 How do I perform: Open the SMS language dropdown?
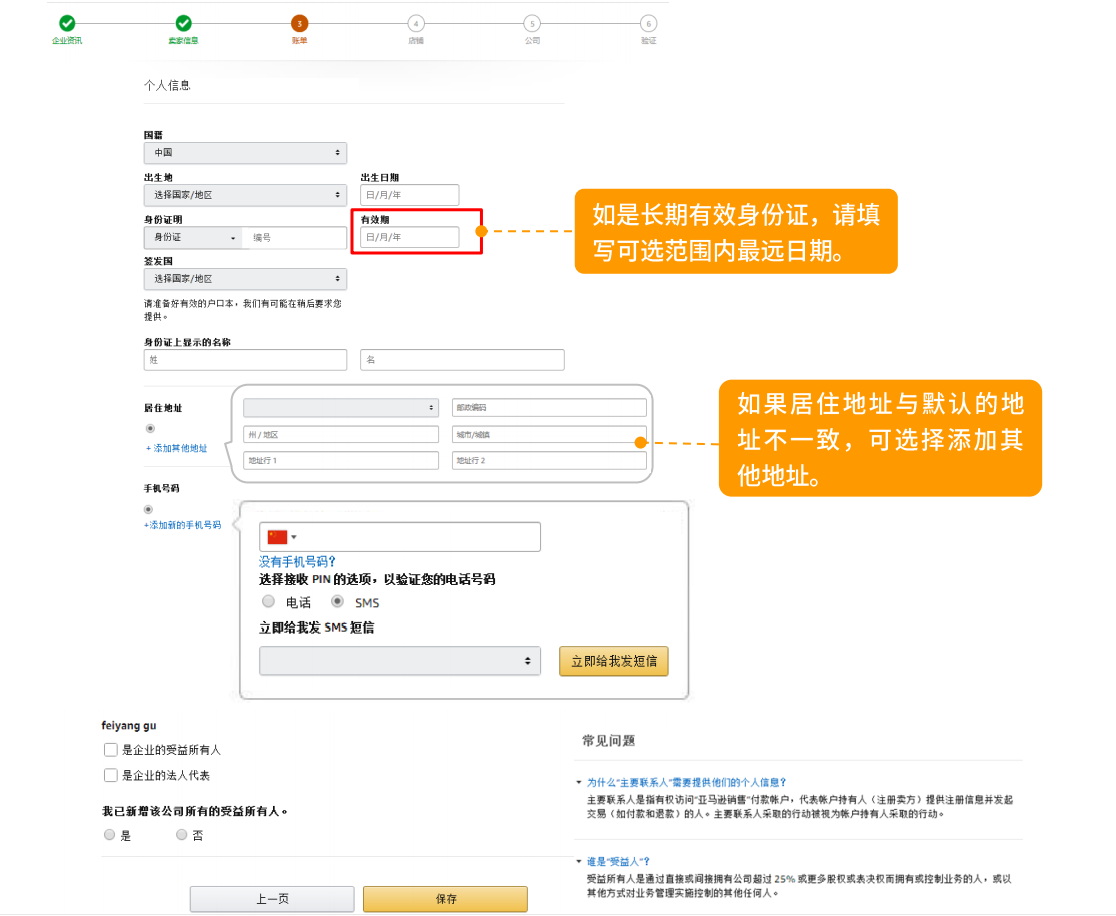pos(399,660)
